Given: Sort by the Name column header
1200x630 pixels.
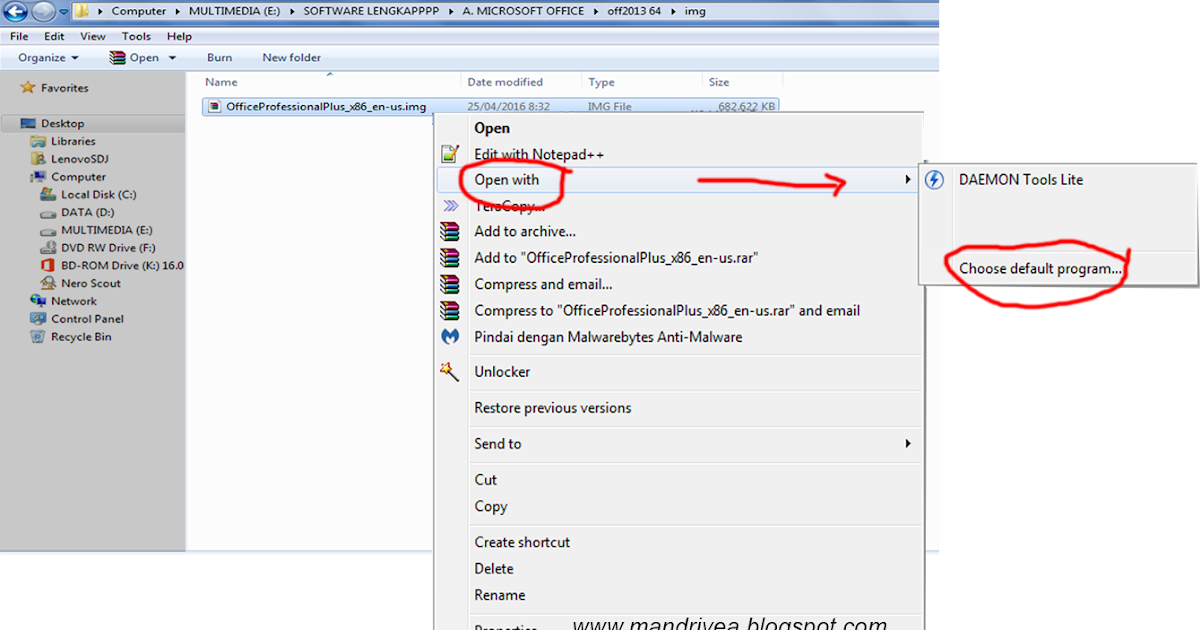Looking at the screenshot, I should coord(222,82).
